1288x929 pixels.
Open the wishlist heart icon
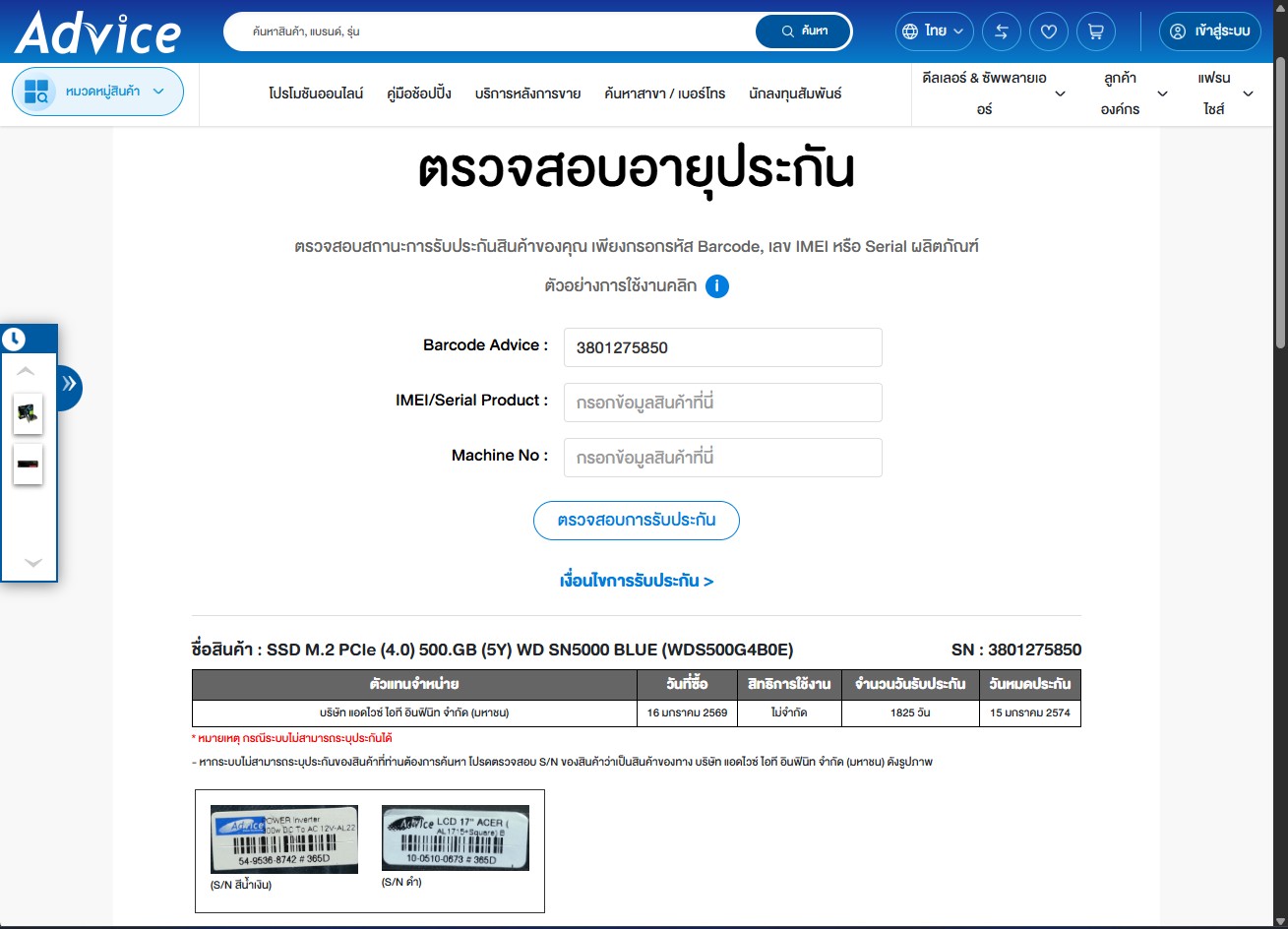coord(1048,31)
